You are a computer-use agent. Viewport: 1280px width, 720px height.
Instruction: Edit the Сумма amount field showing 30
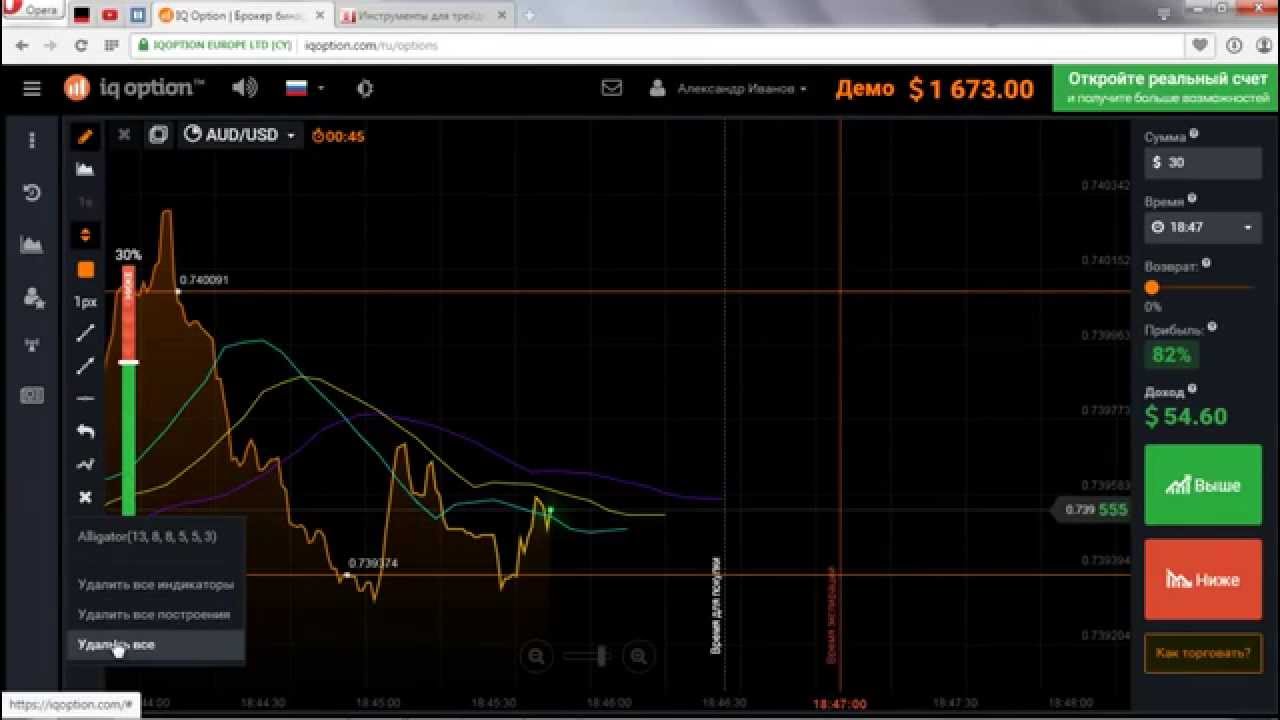1203,162
